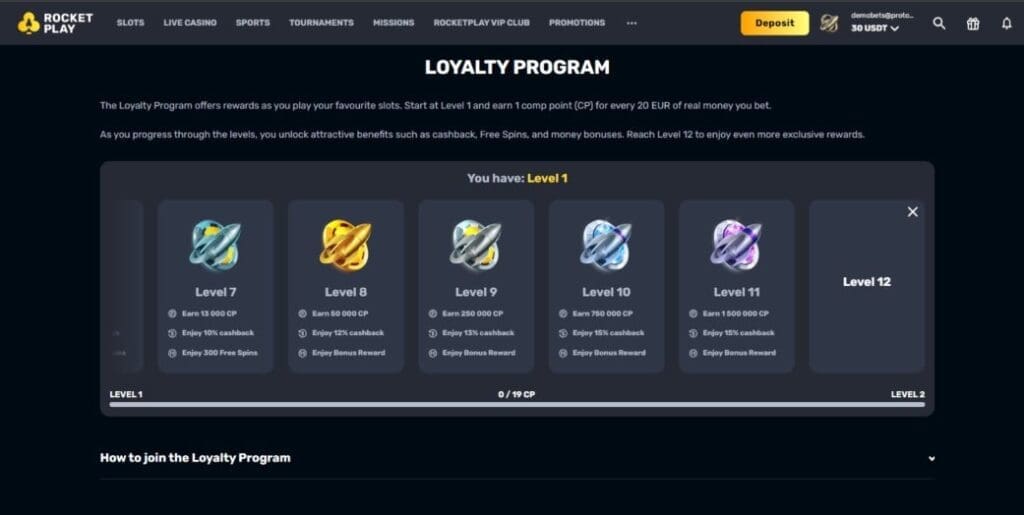Viewport: 1024px width, 515px height.
Task: Close the Level 12 card with X
Action: click(912, 211)
